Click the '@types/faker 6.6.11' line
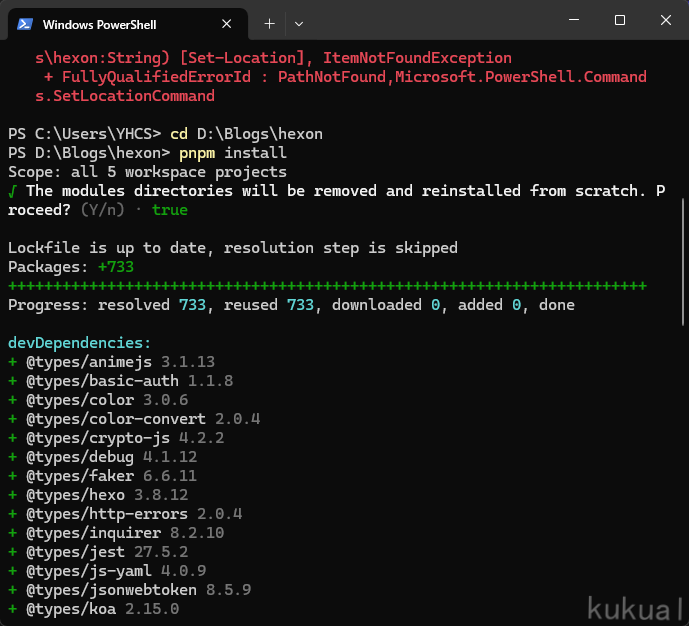Screen dimensions: 689x626 [102, 476]
